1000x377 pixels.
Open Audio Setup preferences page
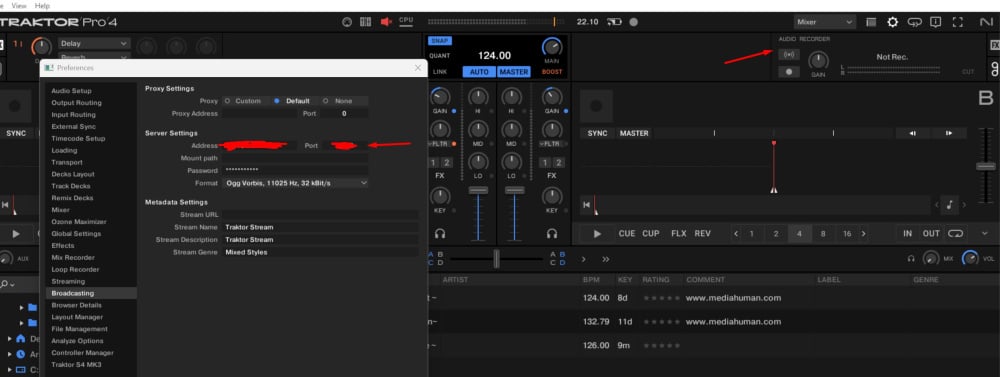(x=71, y=91)
